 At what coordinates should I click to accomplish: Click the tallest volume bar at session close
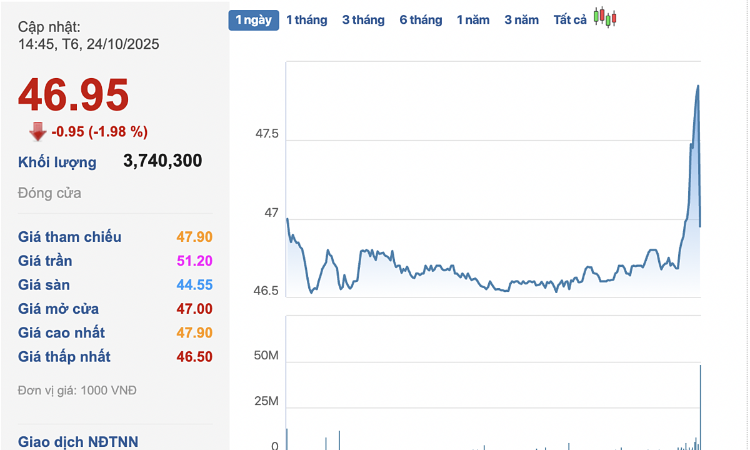[x=700, y=406]
